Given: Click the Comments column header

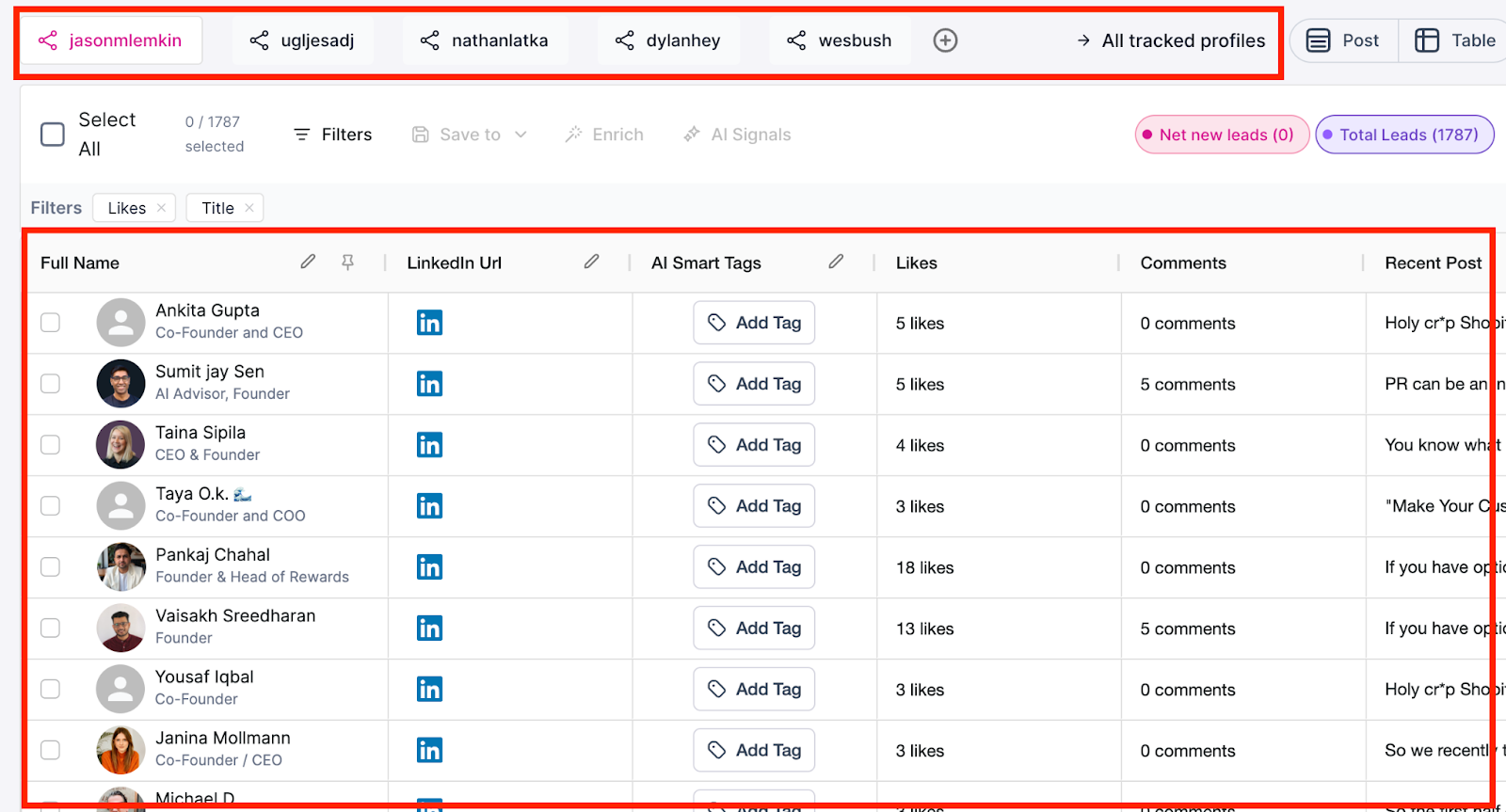Looking at the screenshot, I should pos(1183,263).
